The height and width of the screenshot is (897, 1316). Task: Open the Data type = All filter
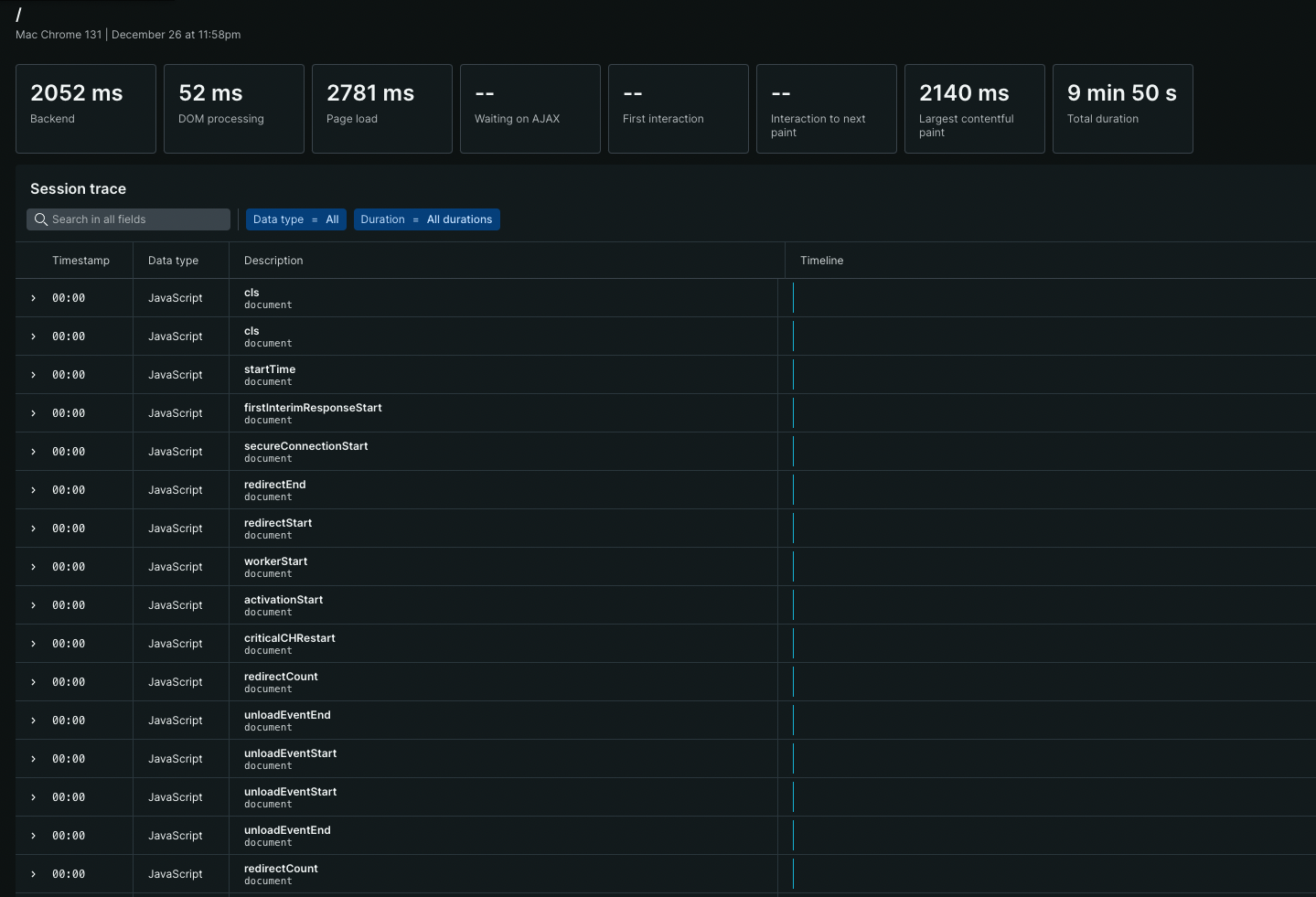296,219
